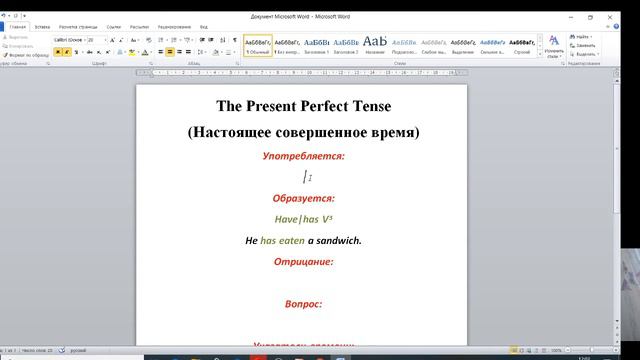Toggle superscript formatting
This screenshot has height=360, width=640.
[x=108, y=52]
